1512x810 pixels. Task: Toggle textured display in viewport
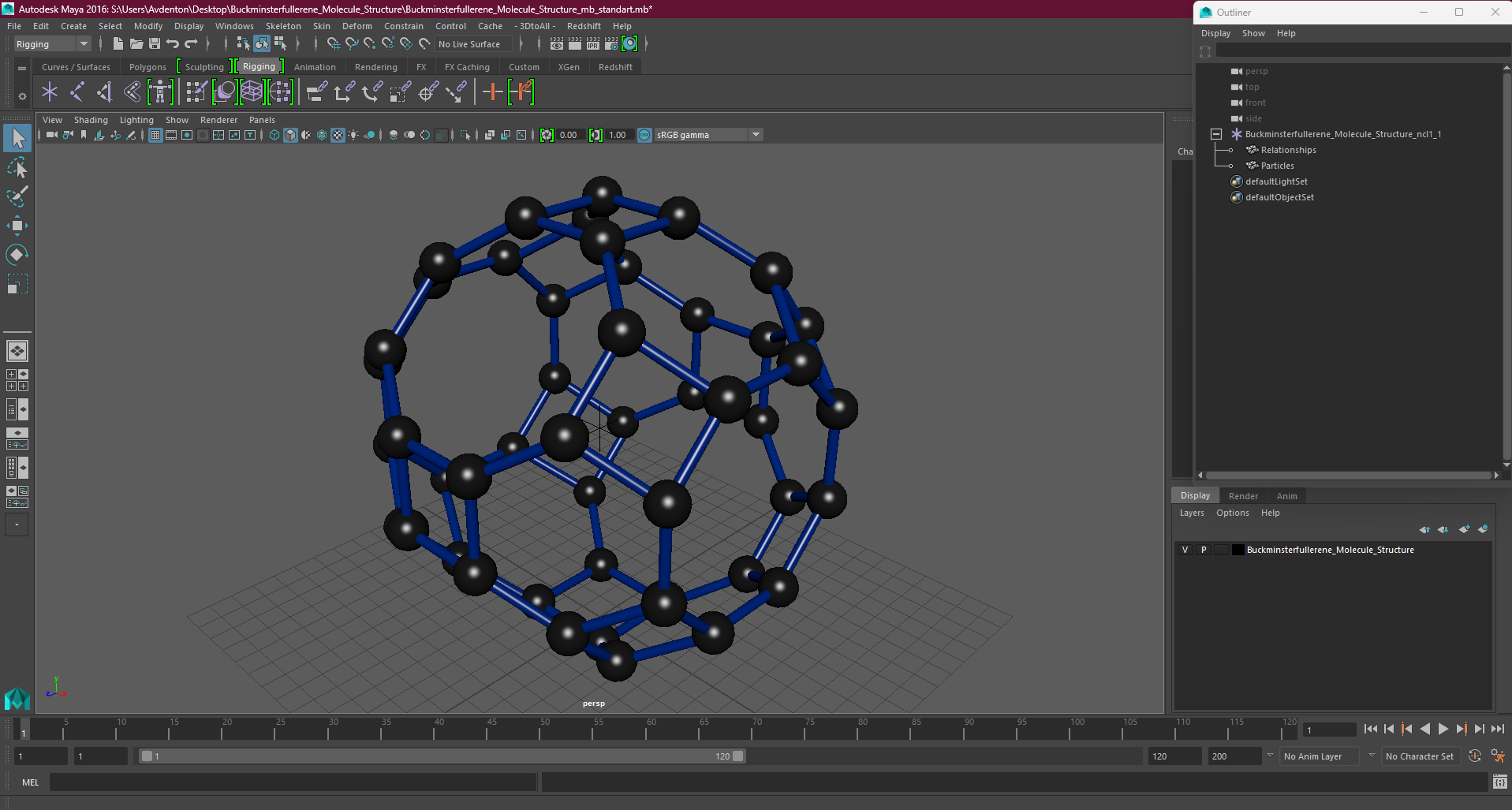338,135
